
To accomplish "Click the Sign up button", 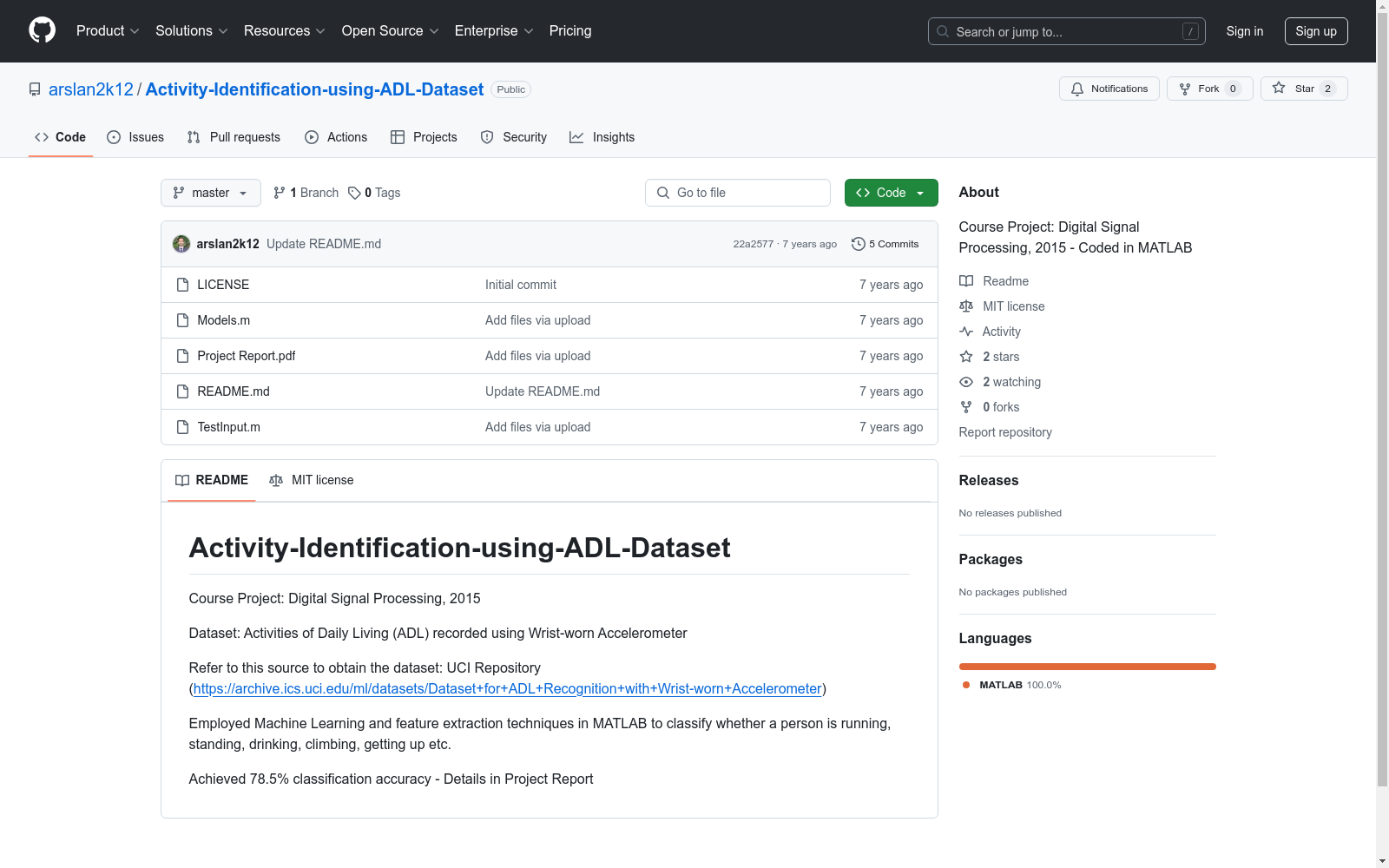I will pyautogui.click(x=1316, y=31).
